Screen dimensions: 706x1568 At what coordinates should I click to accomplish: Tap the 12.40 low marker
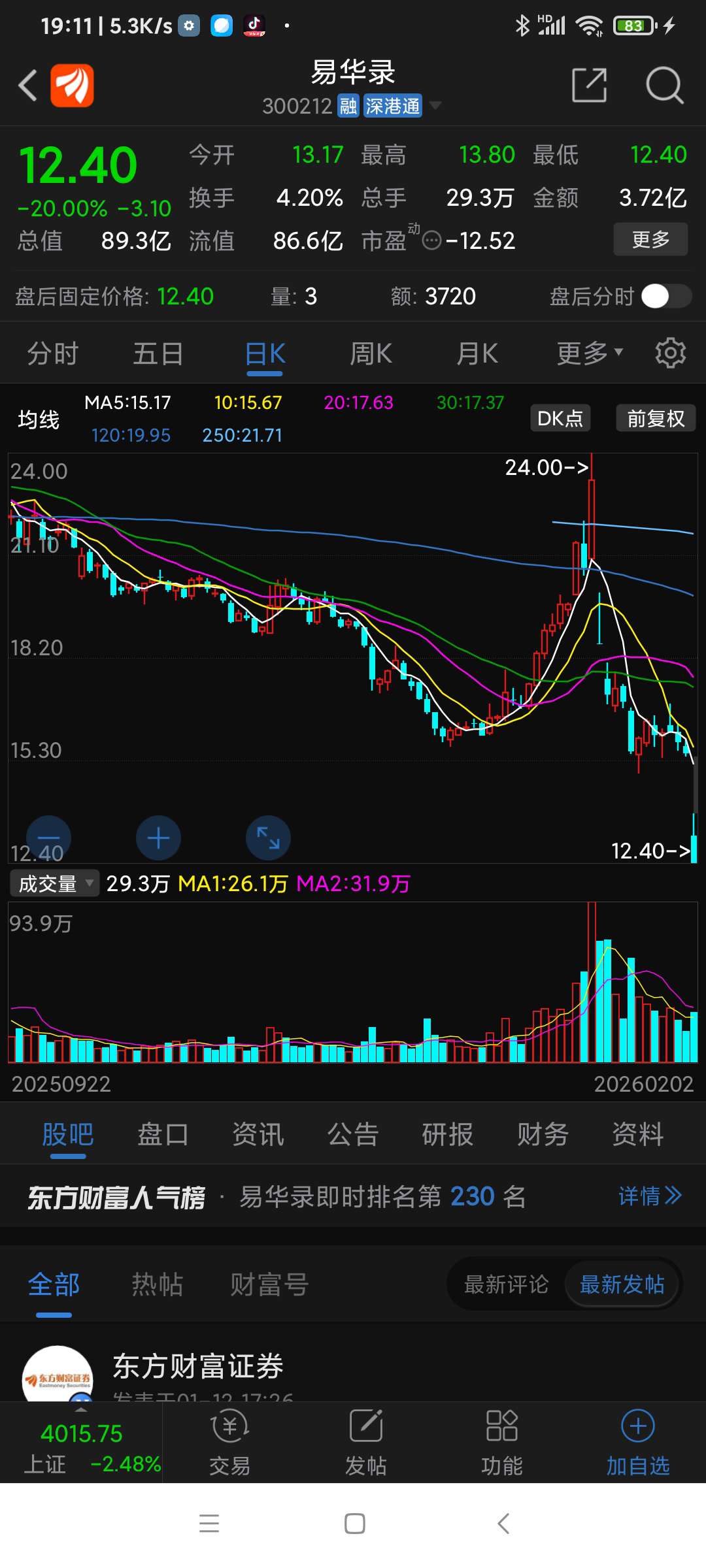click(650, 851)
